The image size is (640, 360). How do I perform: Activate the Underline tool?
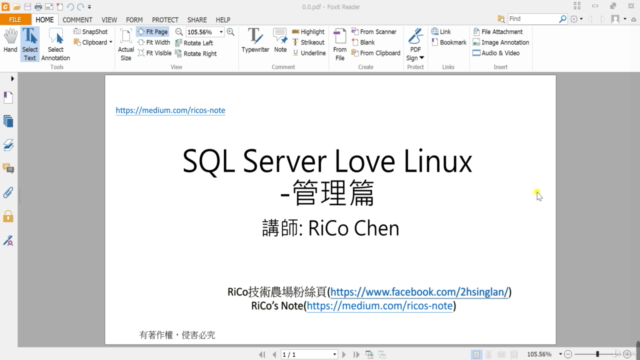[x=309, y=53]
